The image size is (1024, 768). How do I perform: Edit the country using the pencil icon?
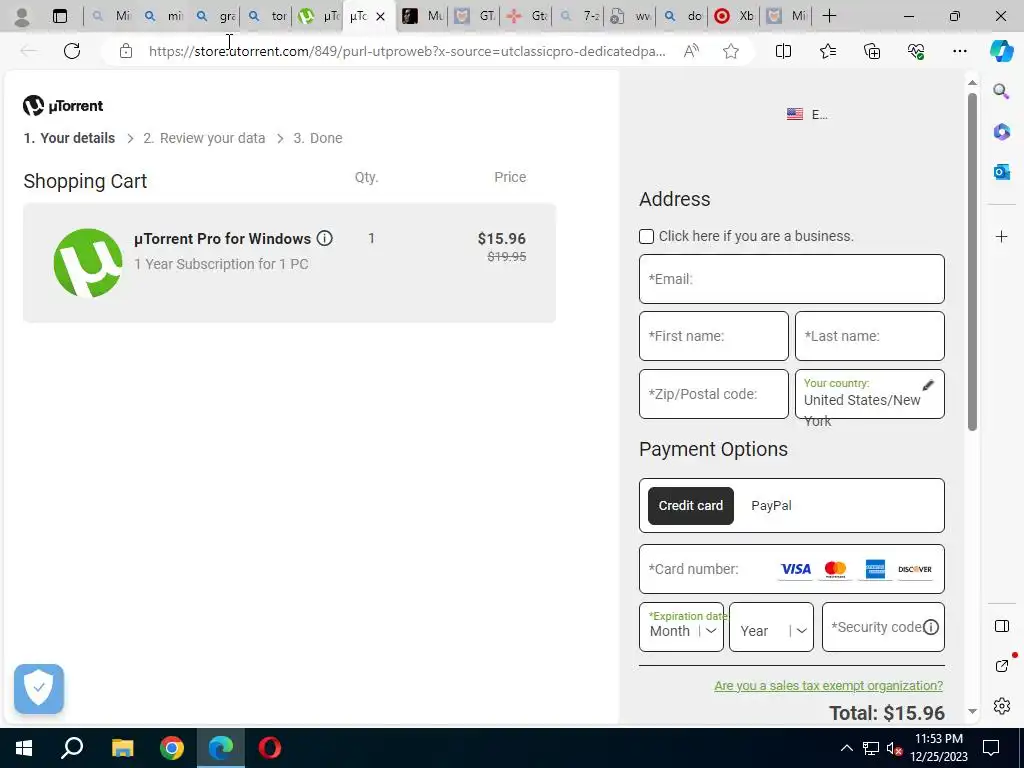click(928, 385)
